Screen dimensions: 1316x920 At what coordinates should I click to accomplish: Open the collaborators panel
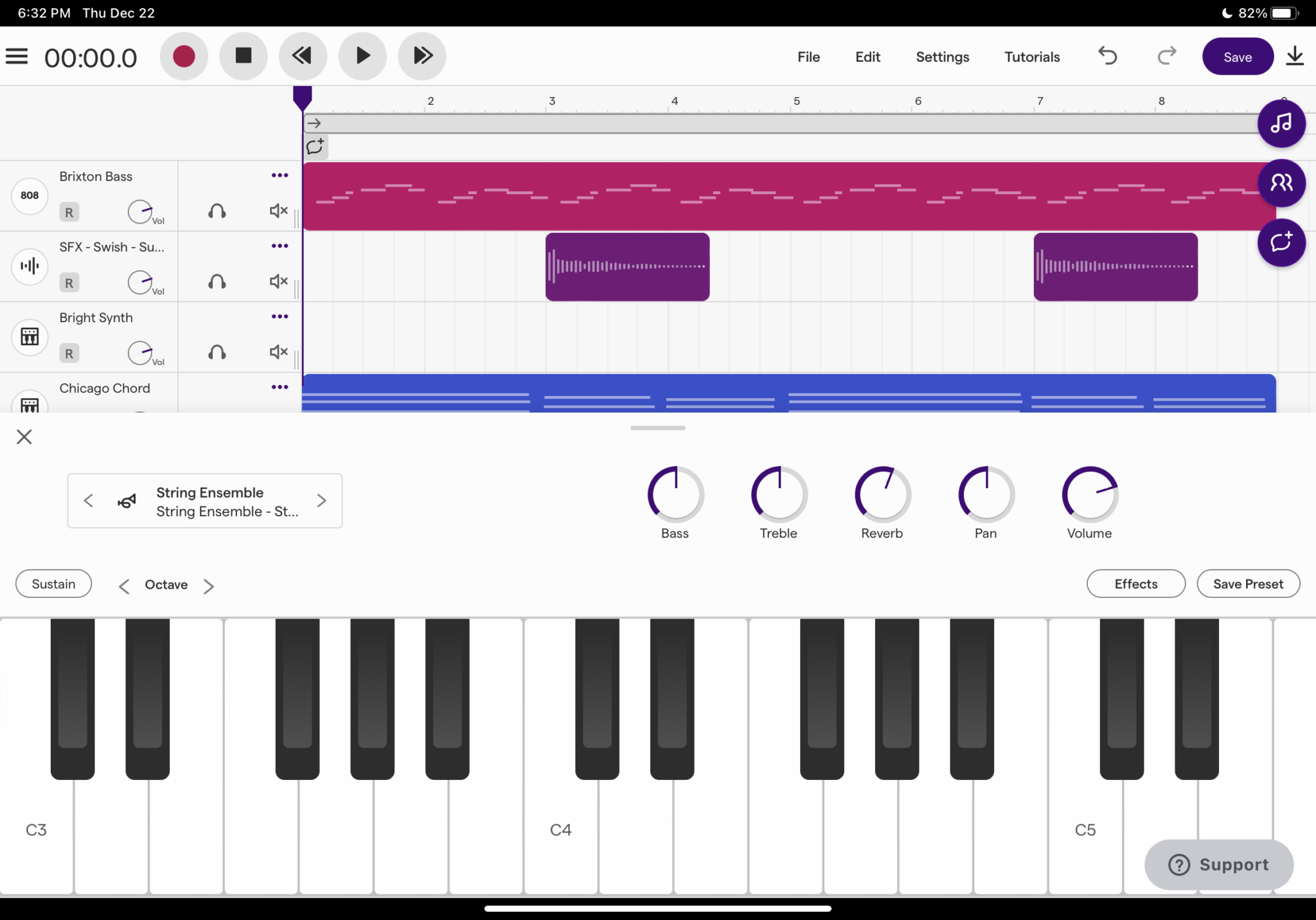(1281, 183)
